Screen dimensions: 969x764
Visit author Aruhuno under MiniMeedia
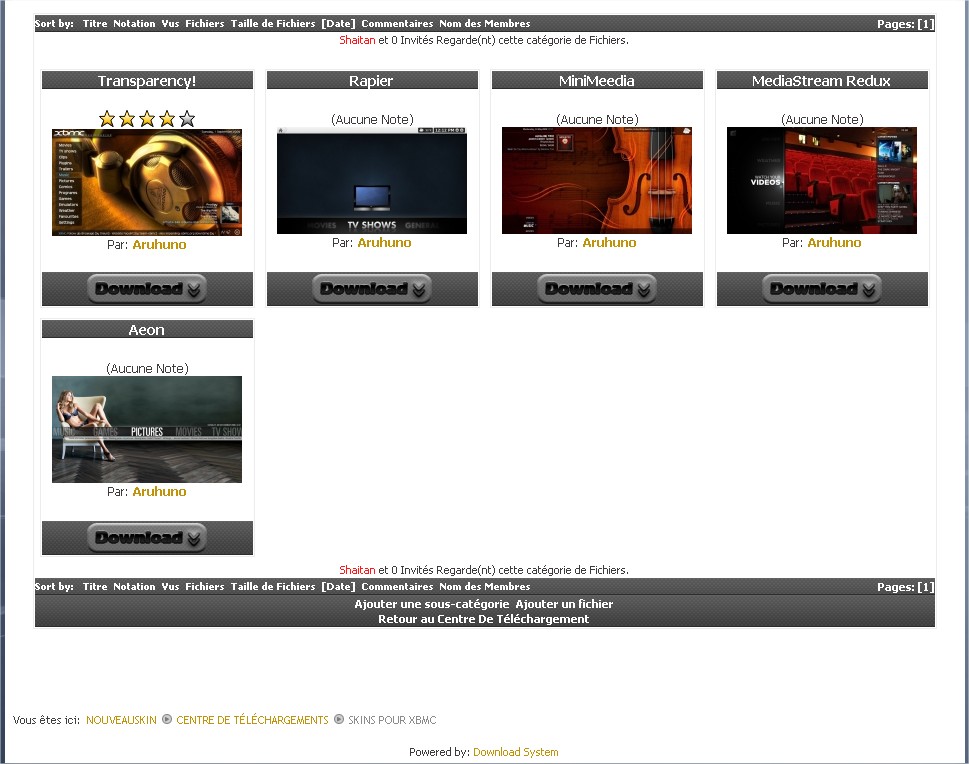click(x=609, y=242)
